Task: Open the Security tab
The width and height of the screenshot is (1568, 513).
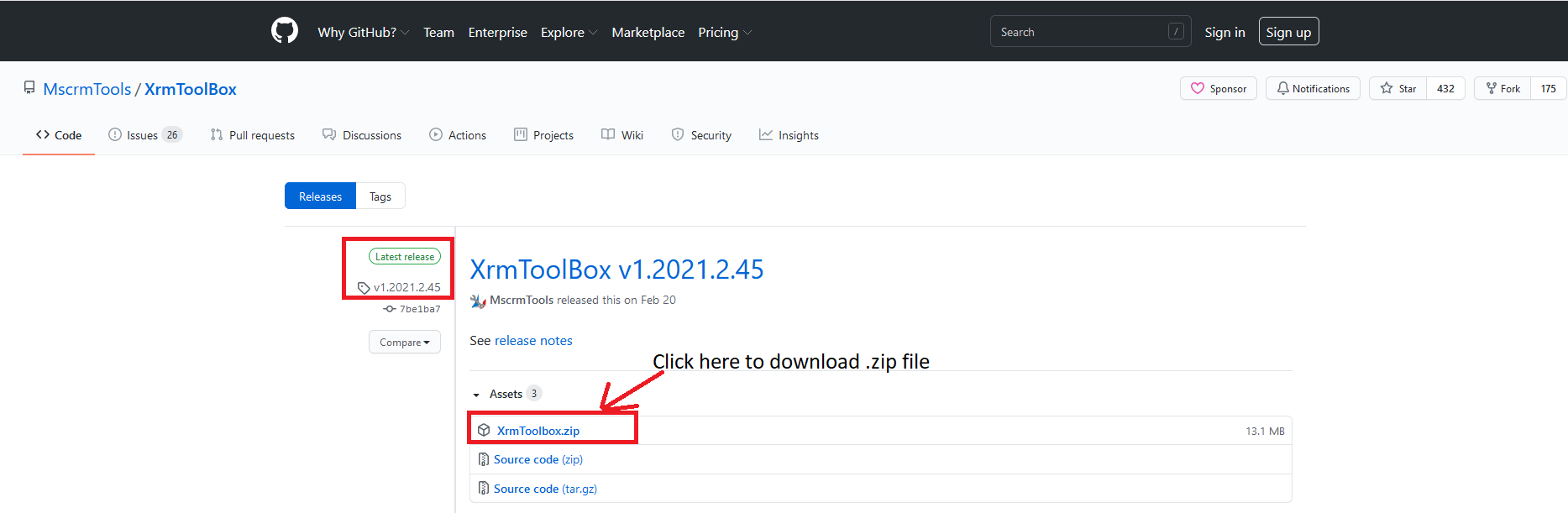Action: [700, 135]
